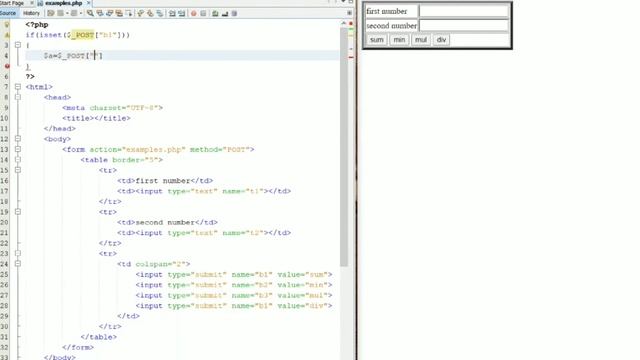Screen dimensions: 640x360
Task: Go to Previous Bookmark icon
Action: 141,13
